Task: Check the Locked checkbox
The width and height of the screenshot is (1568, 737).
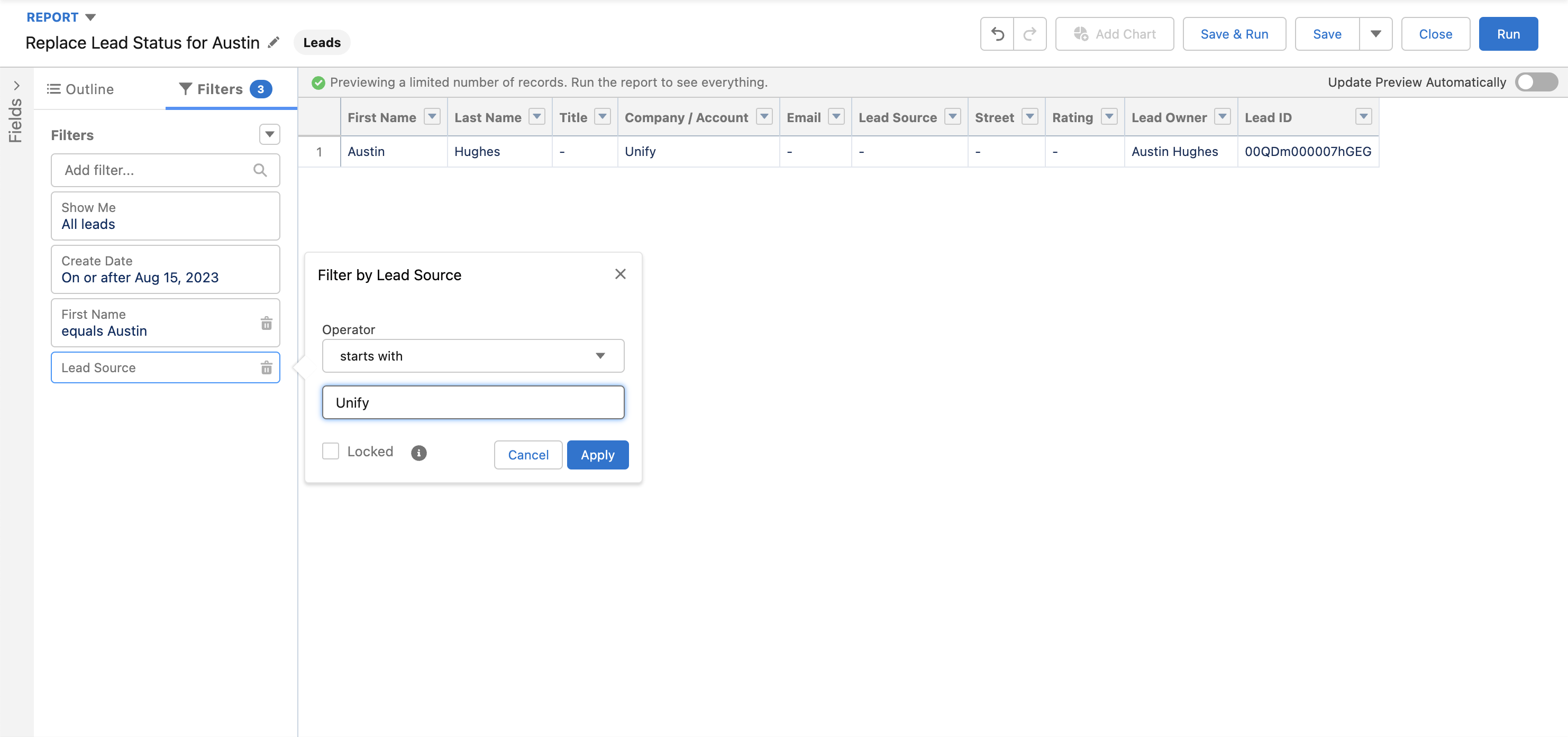Action: 331,451
